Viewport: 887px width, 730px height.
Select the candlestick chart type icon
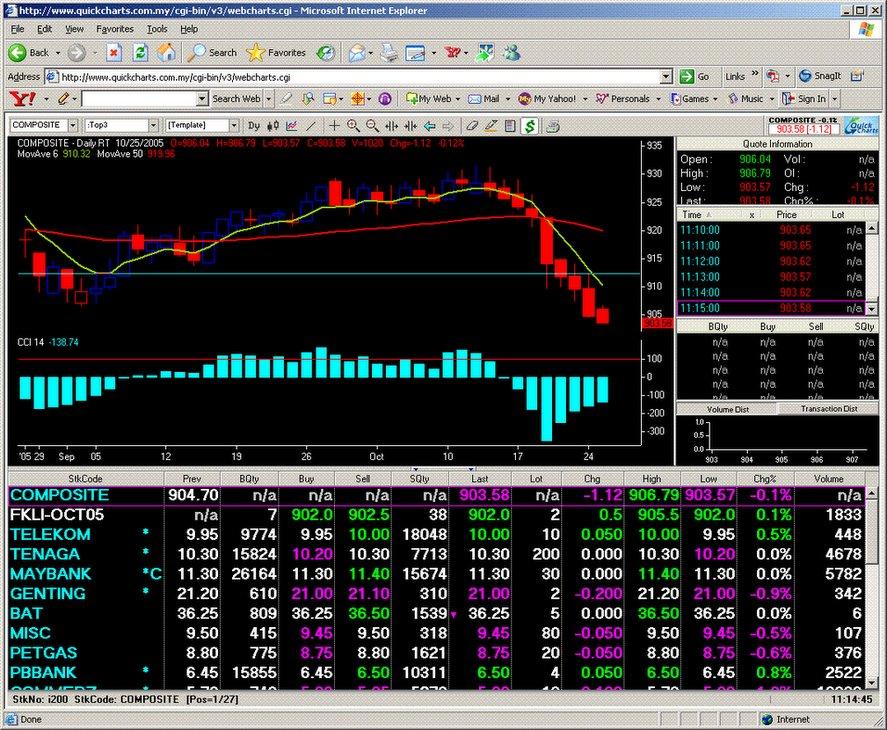[273, 126]
